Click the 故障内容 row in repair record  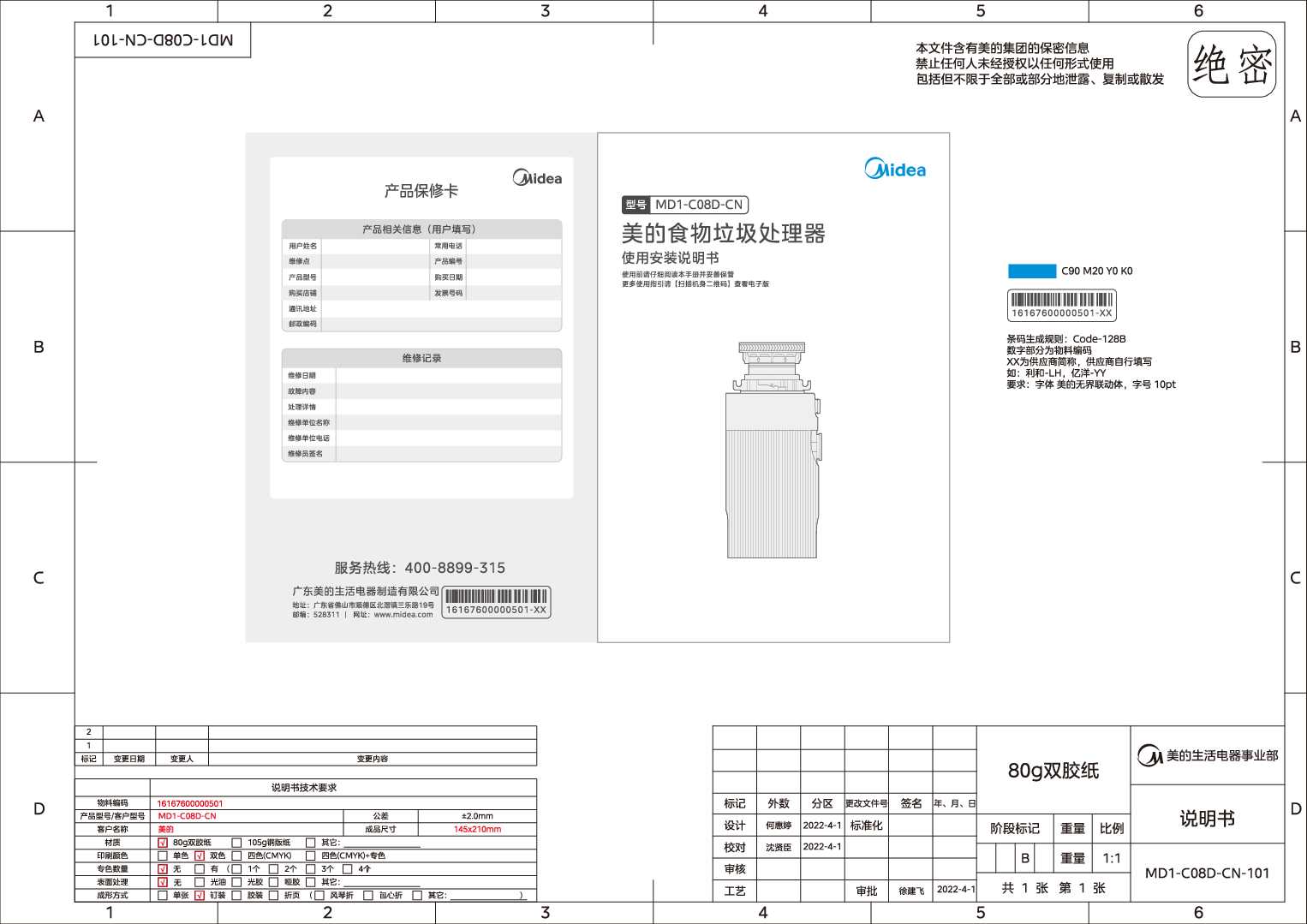point(421,391)
